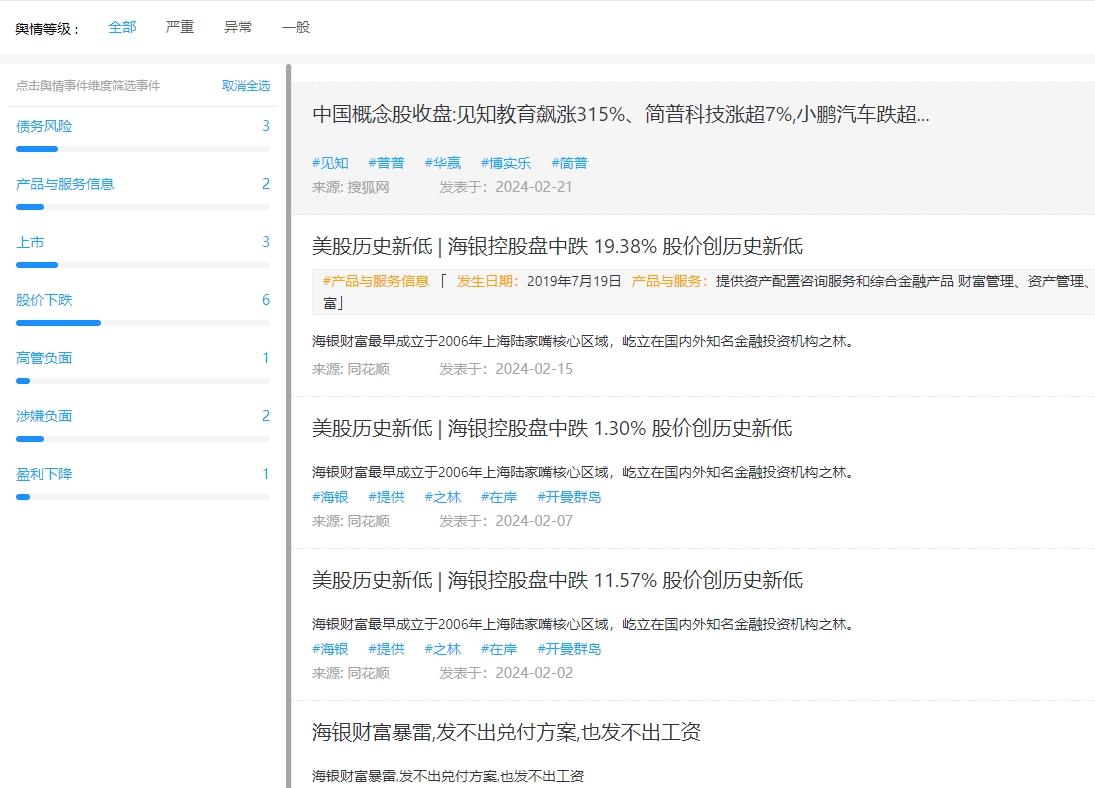Click the count 3 beside 债务风险

tap(266, 126)
